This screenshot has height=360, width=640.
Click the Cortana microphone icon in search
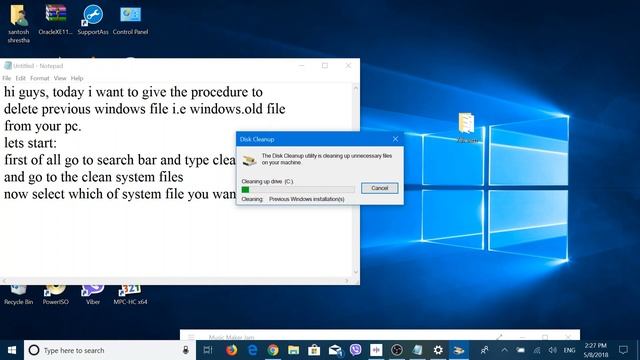[x=186, y=350]
